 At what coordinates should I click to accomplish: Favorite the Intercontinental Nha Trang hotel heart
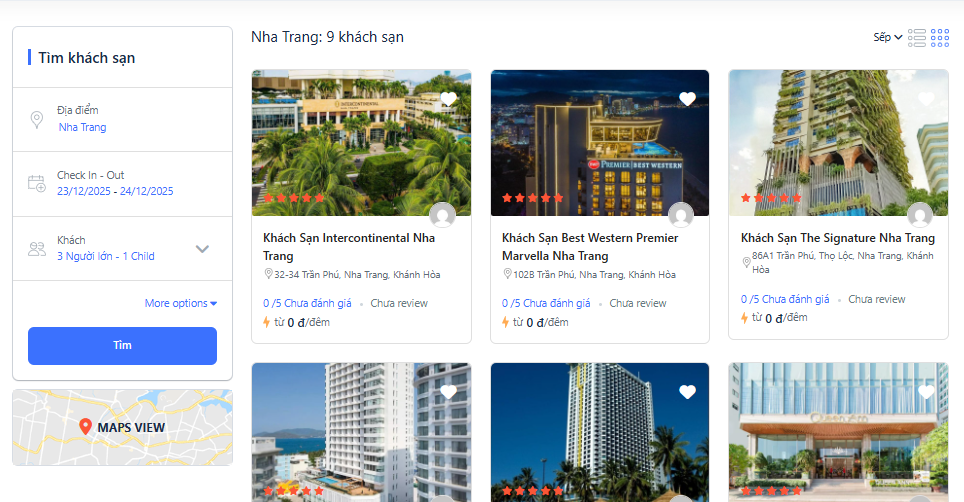449,99
